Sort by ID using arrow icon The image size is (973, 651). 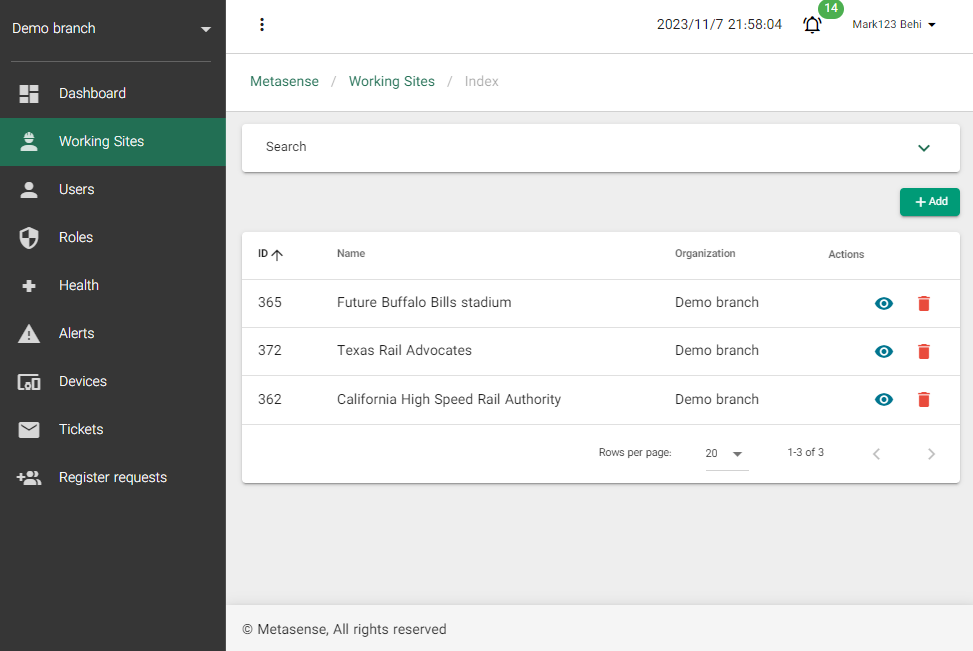tap(277, 254)
